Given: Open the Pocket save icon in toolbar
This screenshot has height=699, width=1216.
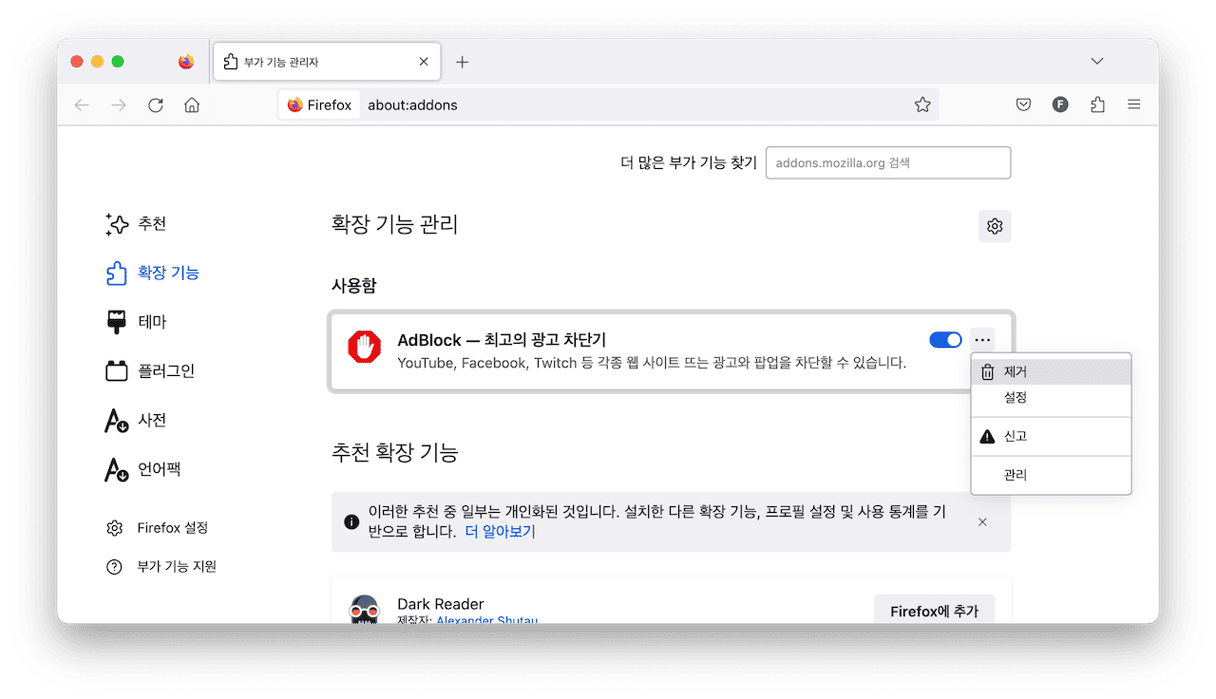Looking at the screenshot, I should pos(1023,105).
